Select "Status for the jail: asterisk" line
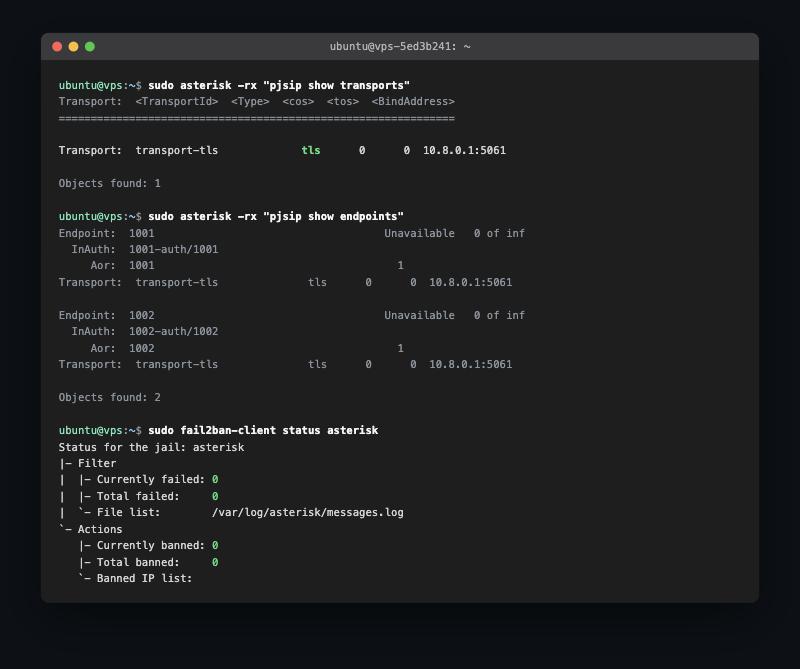Screen dimensions: 800x669 coord(152,447)
